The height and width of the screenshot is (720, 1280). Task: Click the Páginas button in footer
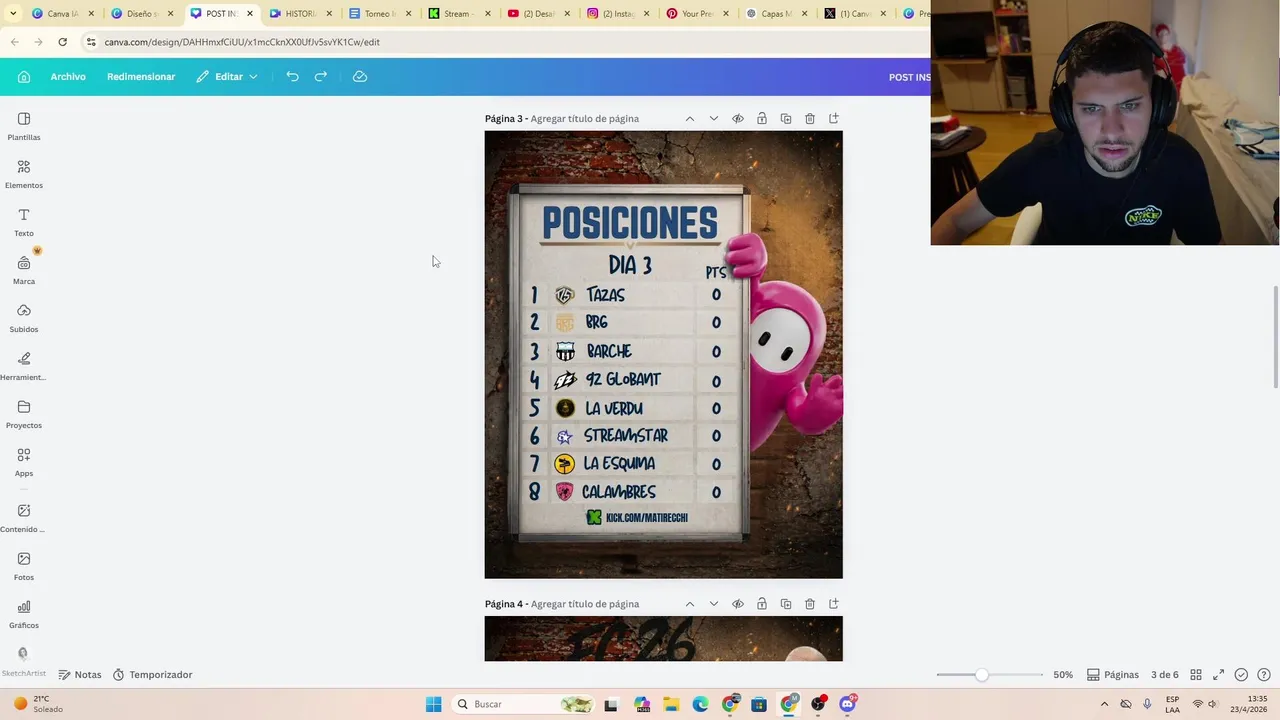coord(1113,675)
